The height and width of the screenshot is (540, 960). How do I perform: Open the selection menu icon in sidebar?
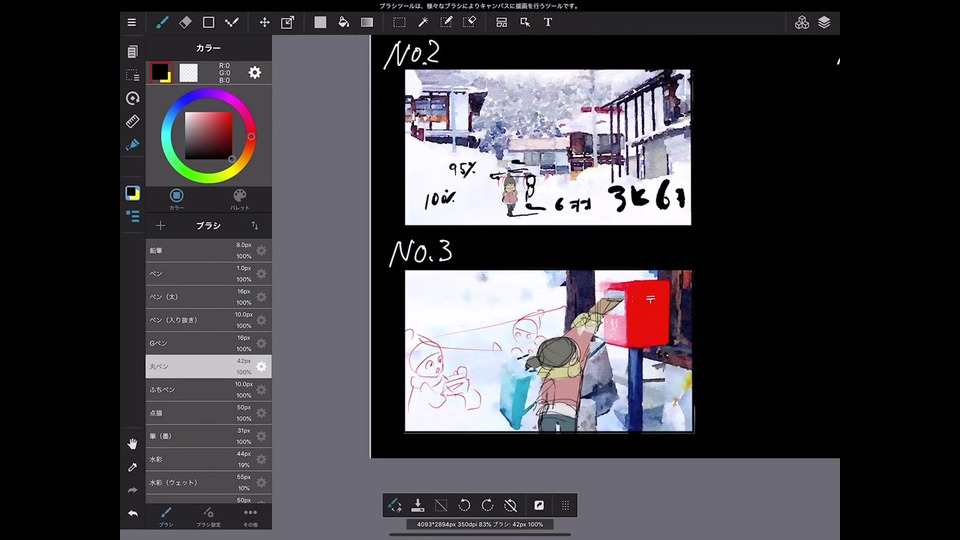pos(132,75)
